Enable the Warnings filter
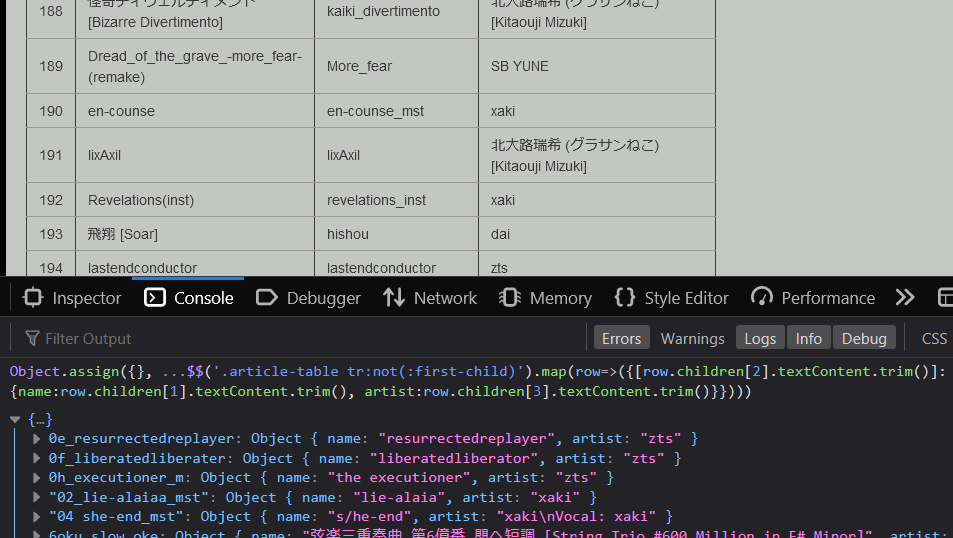This screenshot has height=538, width=953. (x=692, y=339)
